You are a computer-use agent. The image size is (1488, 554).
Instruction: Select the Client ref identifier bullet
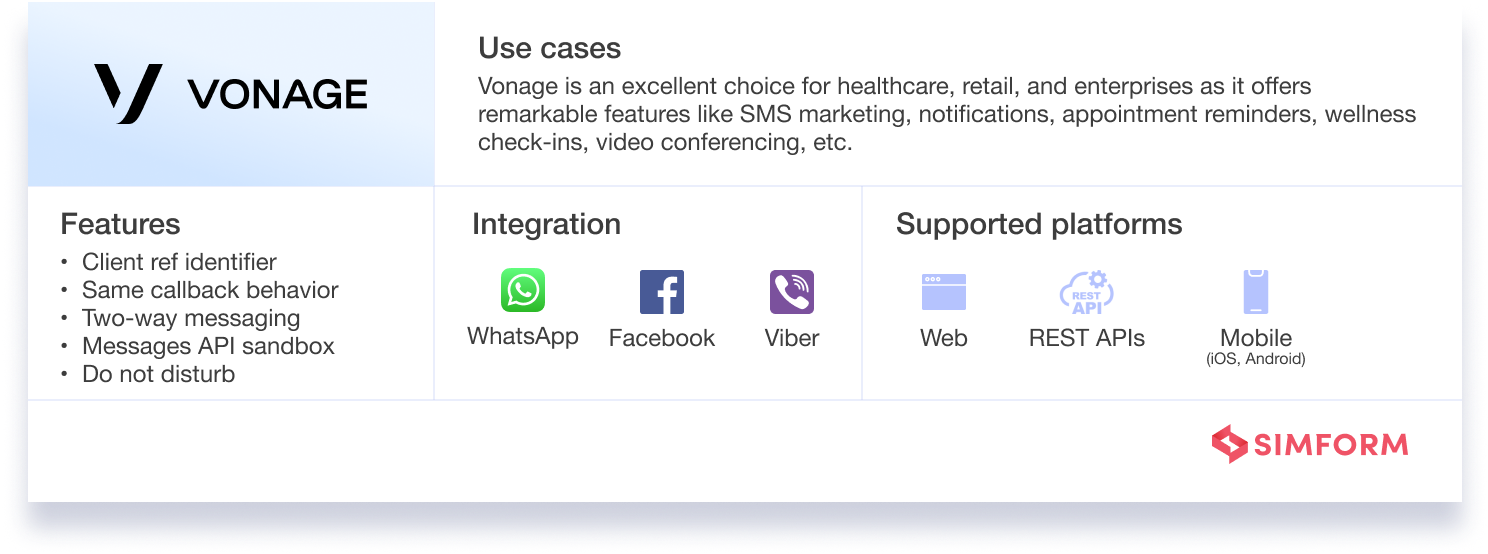(179, 262)
